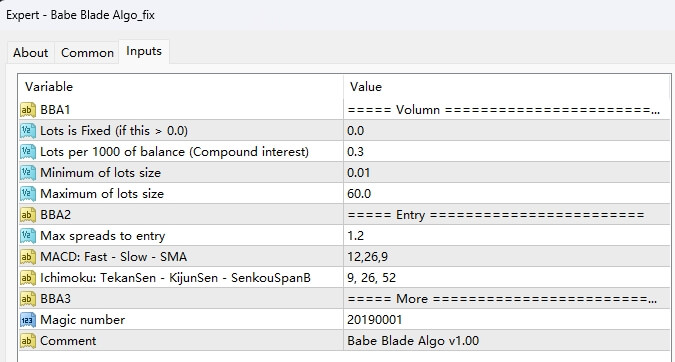This screenshot has height=362, width=675.
Task: Edit Lots is Fixed value 0.0
Action: (x=507, y=131)
